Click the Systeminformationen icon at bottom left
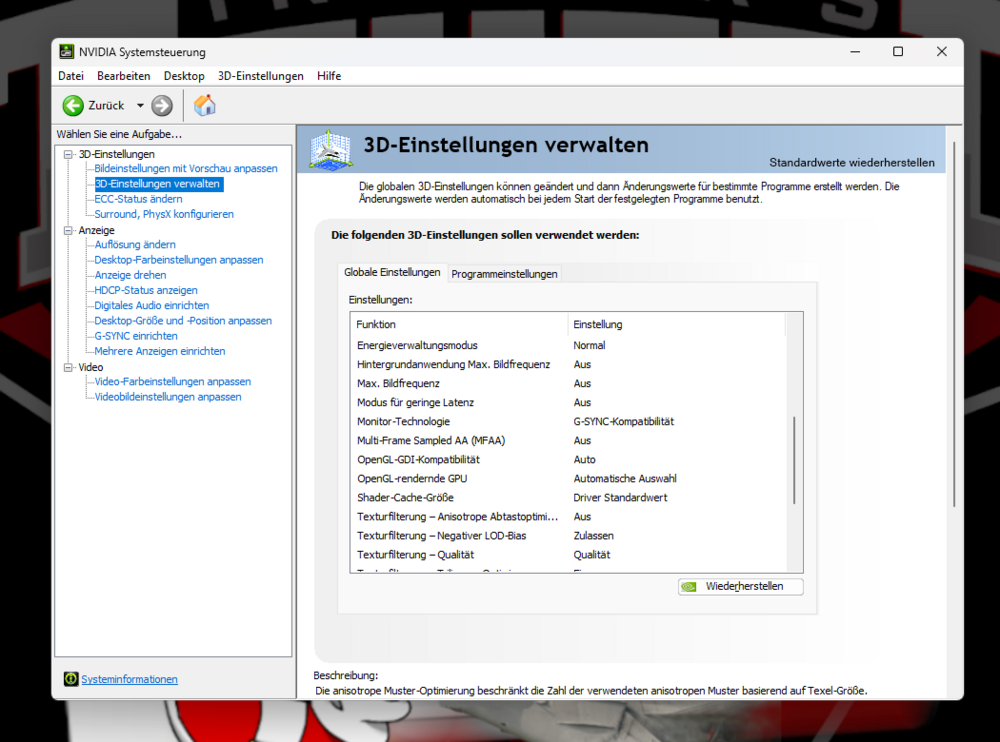The height and width of the screenshot is (742, 1000). 70,678
